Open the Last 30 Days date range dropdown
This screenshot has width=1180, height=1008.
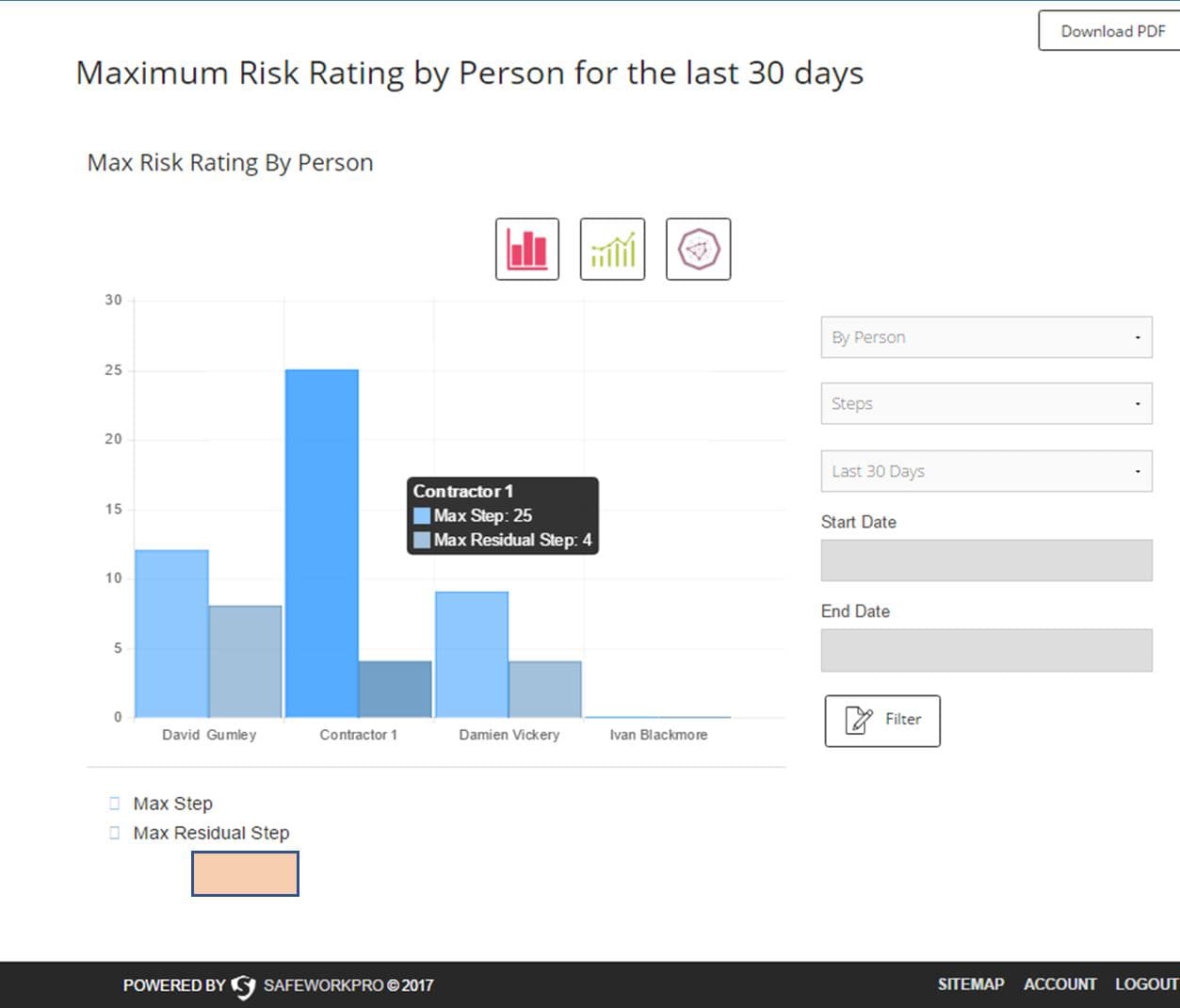(x=985, y=471)
